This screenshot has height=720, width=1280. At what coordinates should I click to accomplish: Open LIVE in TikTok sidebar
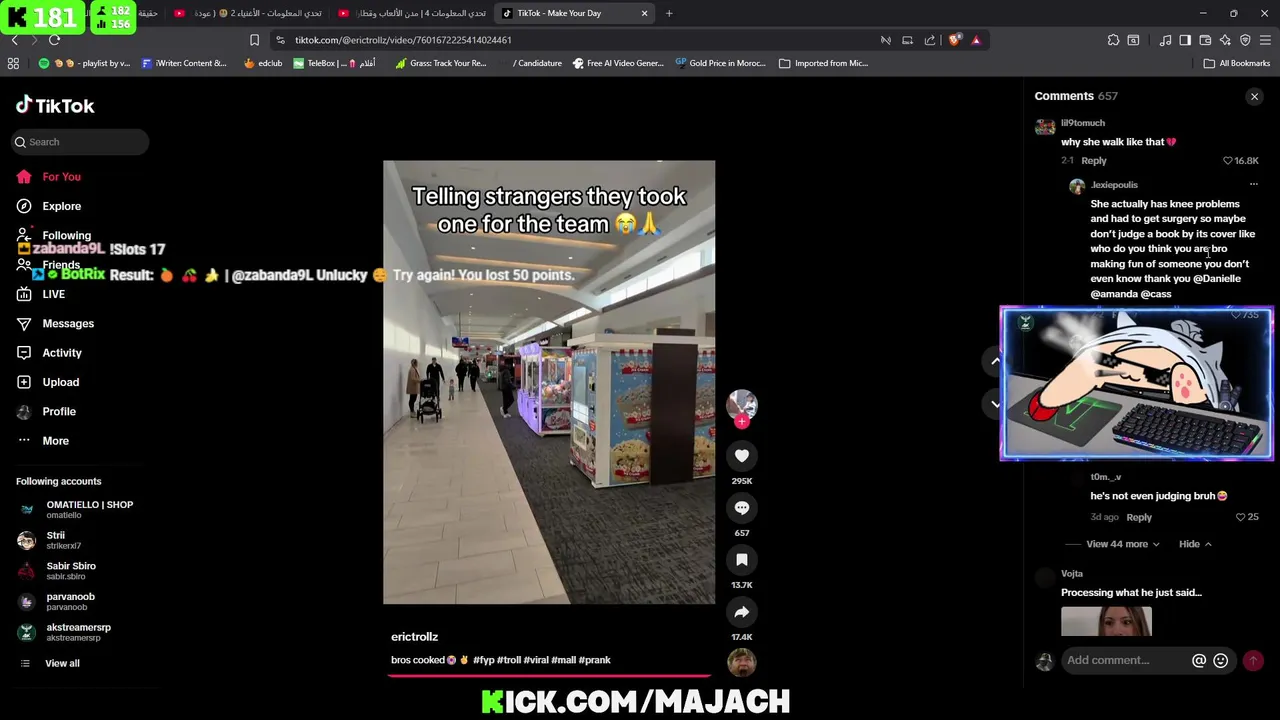point(53,294)
